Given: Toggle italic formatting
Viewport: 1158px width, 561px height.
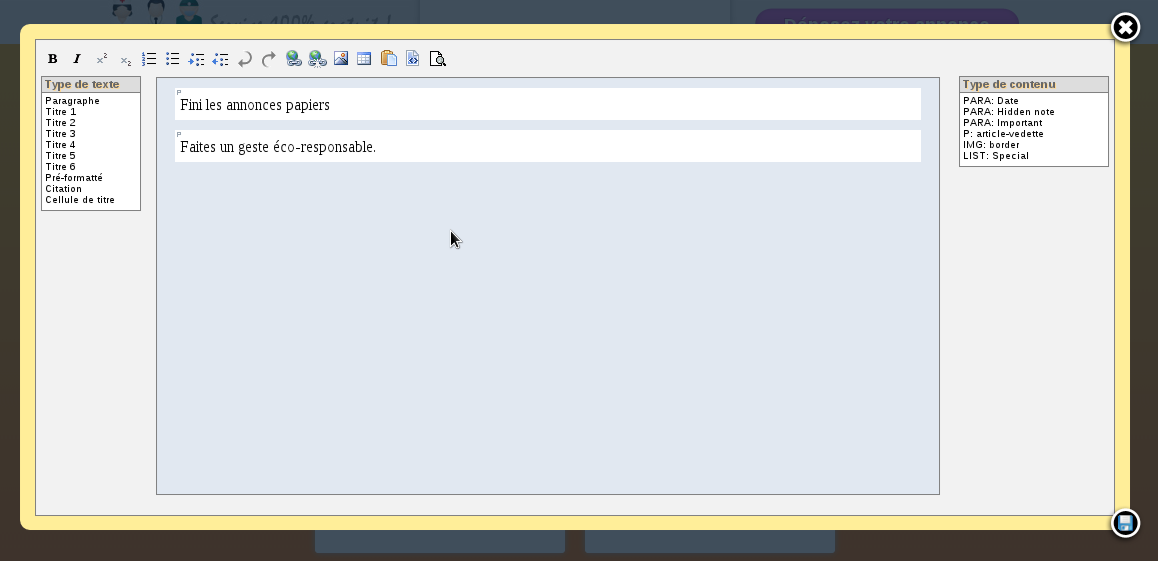Looking at the screenshot, I should pos(77,59).
